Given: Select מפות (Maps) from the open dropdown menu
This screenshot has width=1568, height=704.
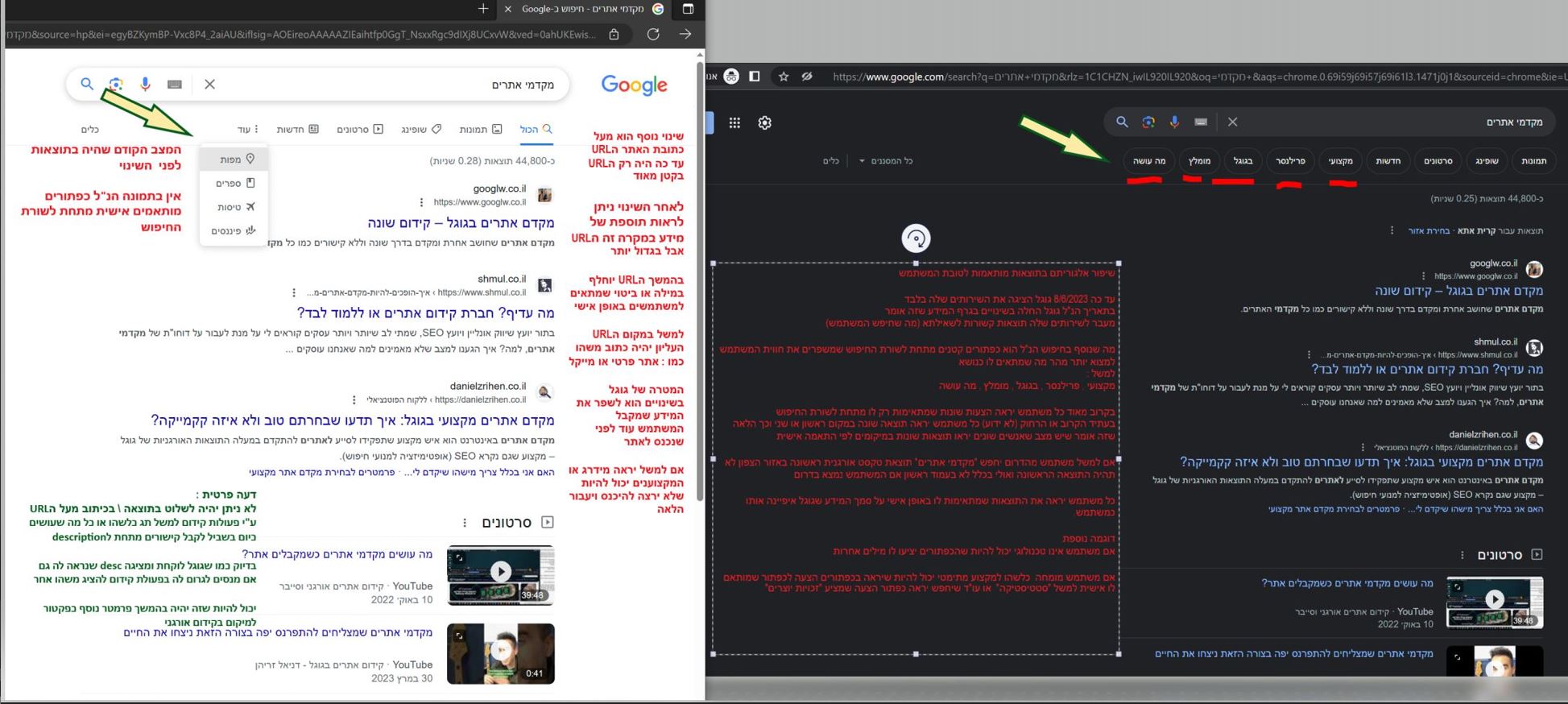Looking at the screenshot, I should (234, 159).
